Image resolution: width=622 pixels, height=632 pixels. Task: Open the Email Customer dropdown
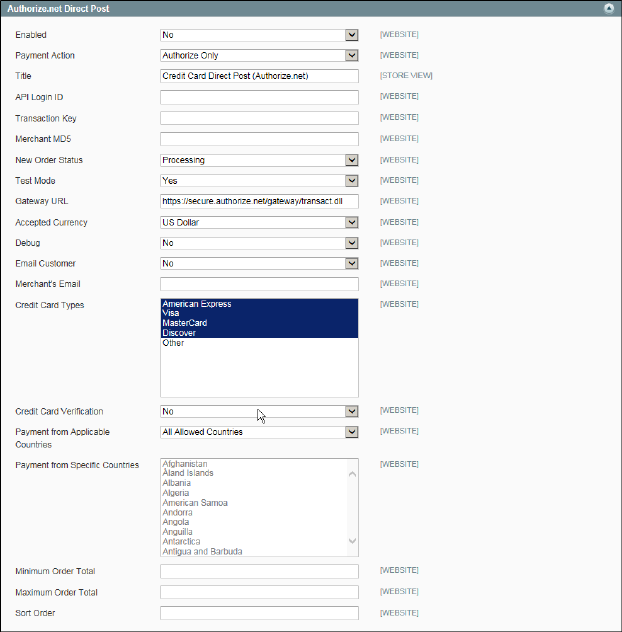[x=259, y=263]
